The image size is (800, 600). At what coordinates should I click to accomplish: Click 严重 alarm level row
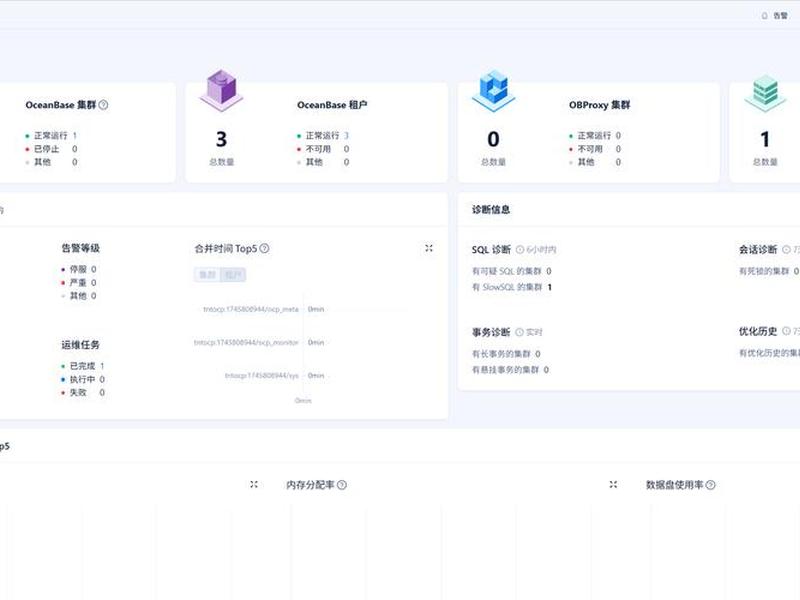tap(79, 282)
